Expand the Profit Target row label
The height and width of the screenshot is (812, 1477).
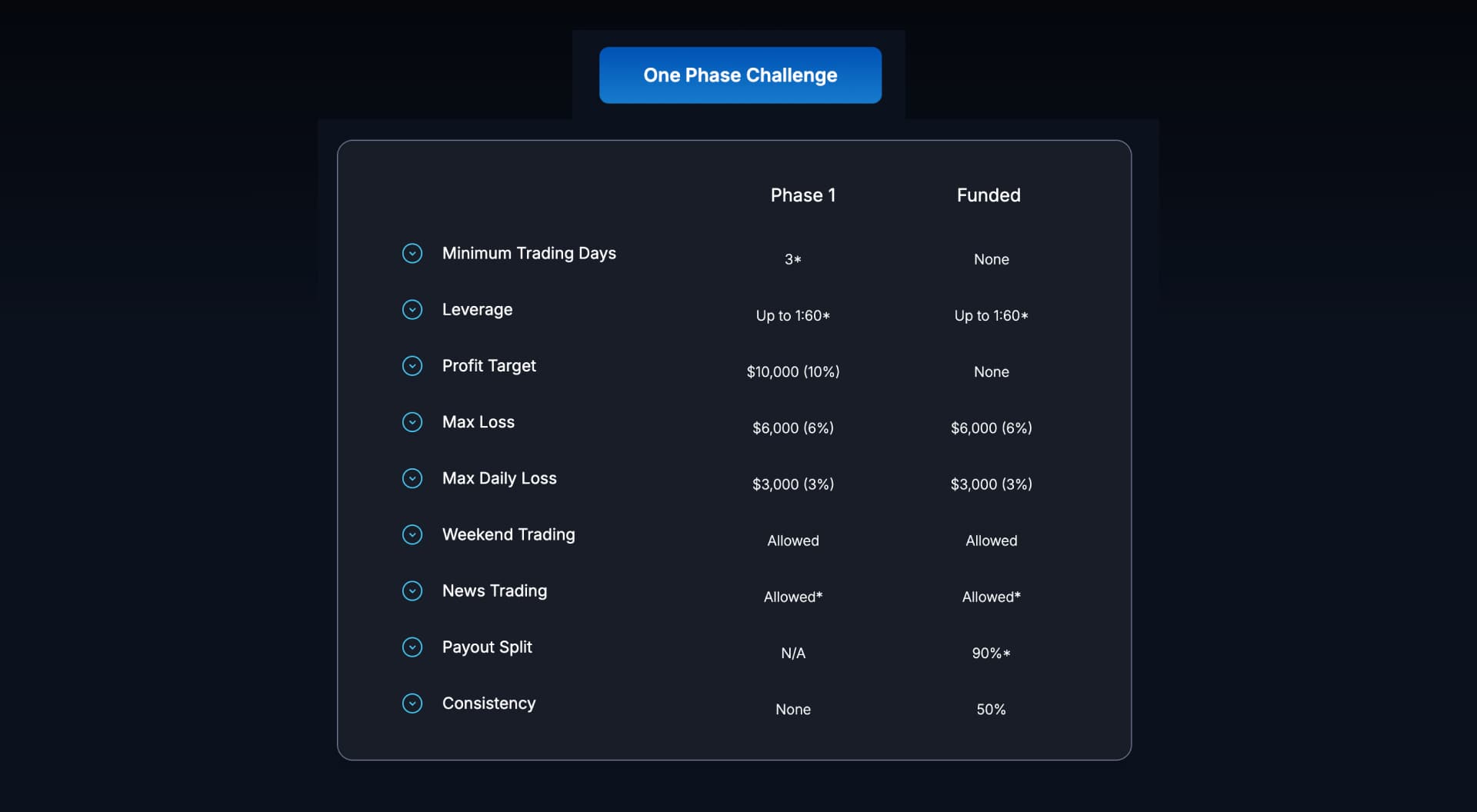[489, 365]
